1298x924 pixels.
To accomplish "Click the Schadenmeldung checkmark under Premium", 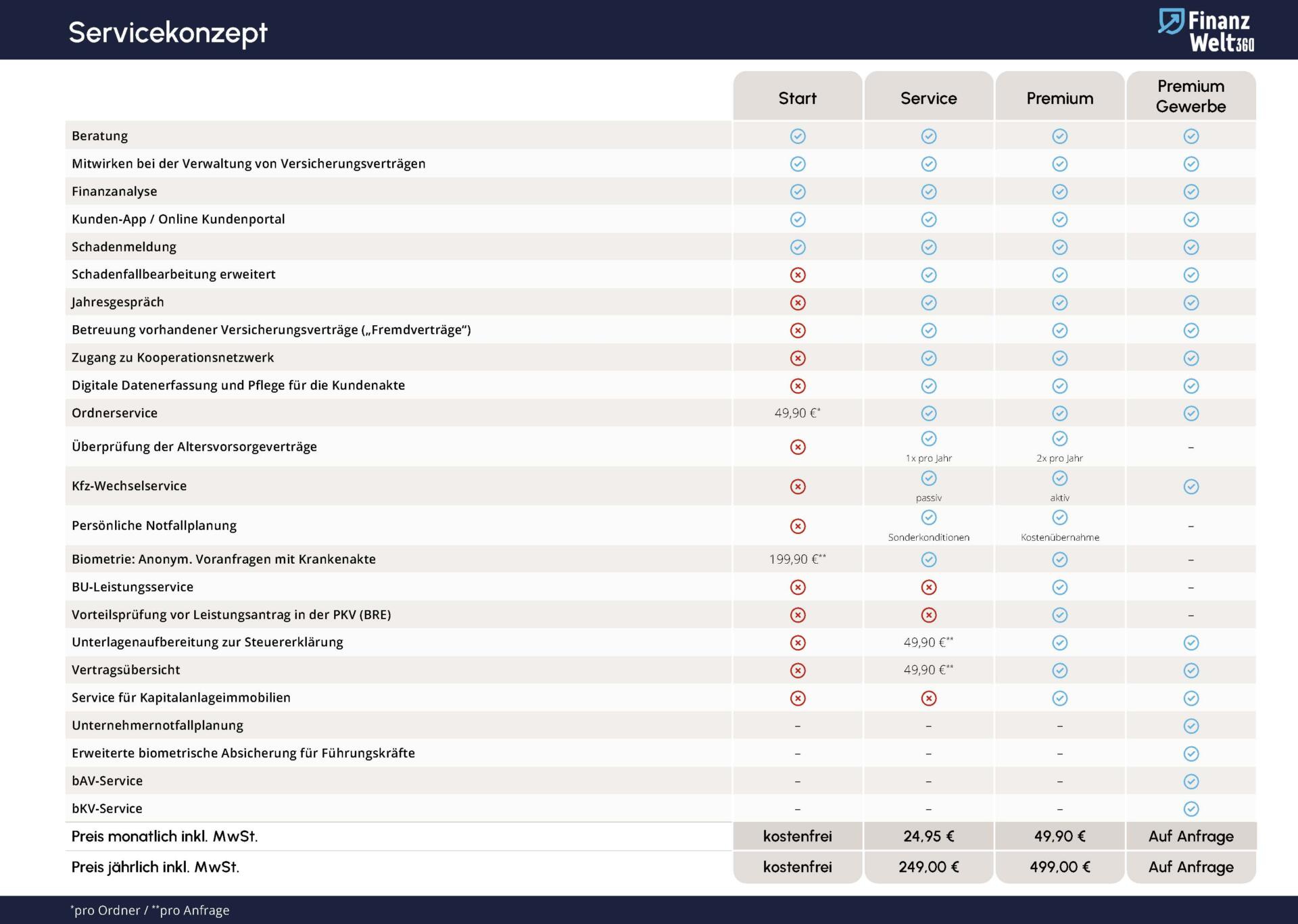I will click(x=1060, y=247).
